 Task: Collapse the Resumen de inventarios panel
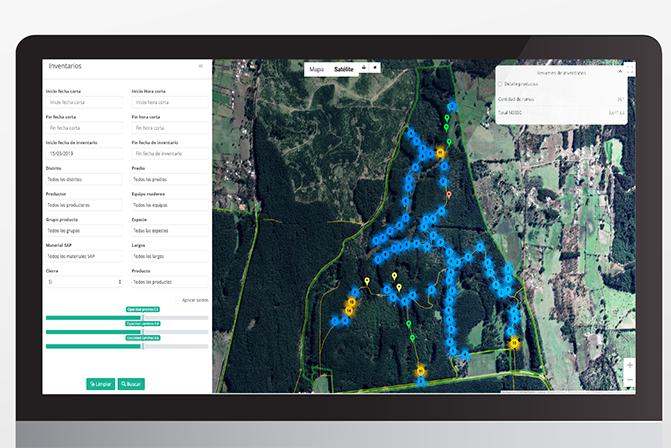click(x=619, y=72)
